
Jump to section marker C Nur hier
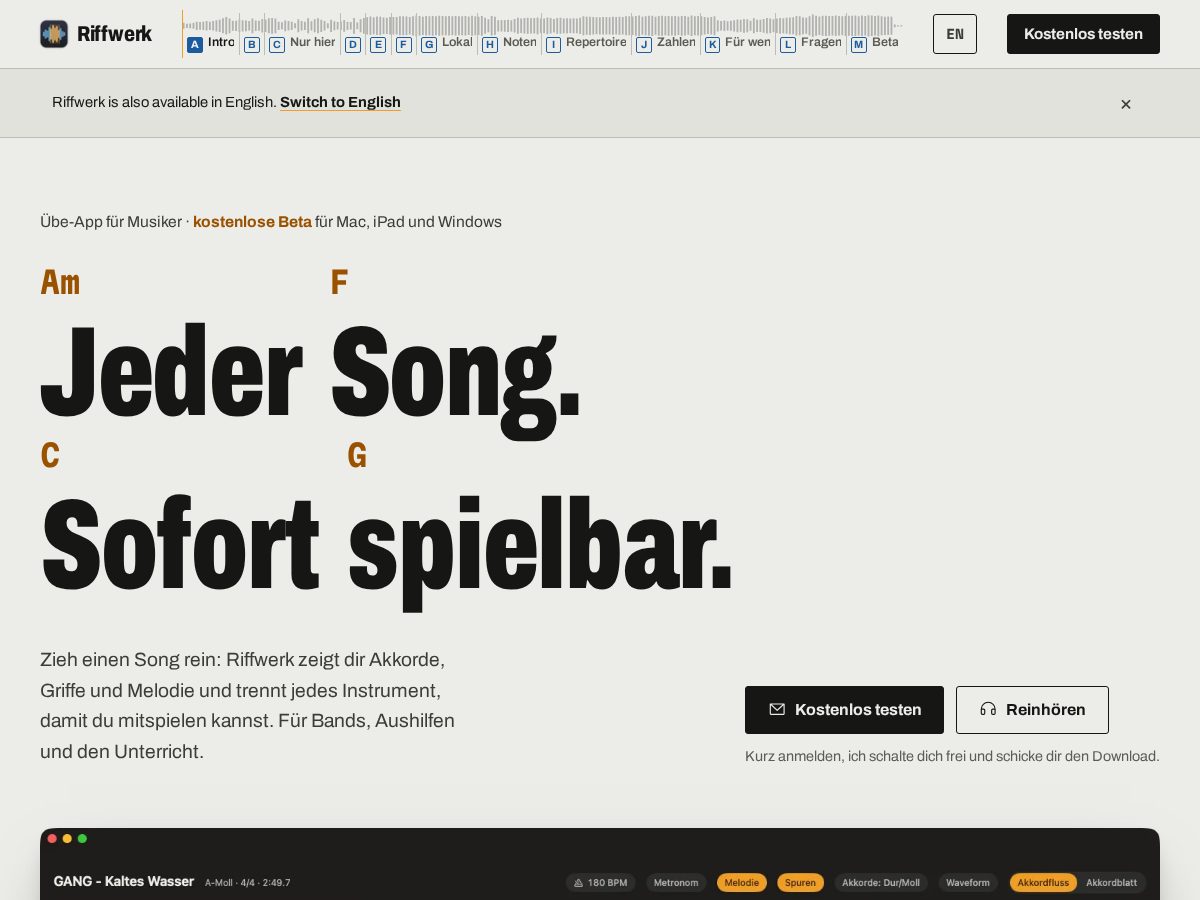(x=302, y=43)
